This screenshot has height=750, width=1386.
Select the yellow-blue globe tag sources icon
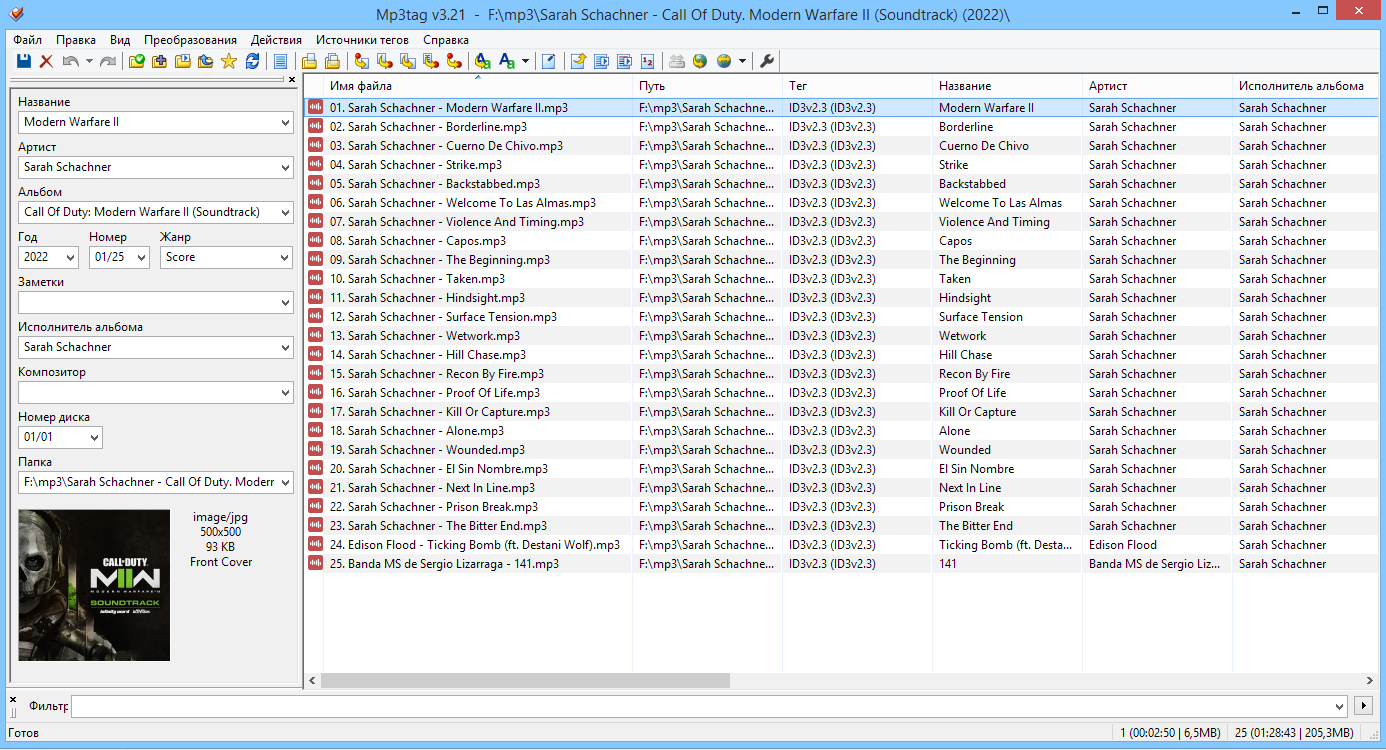(724, 61)
